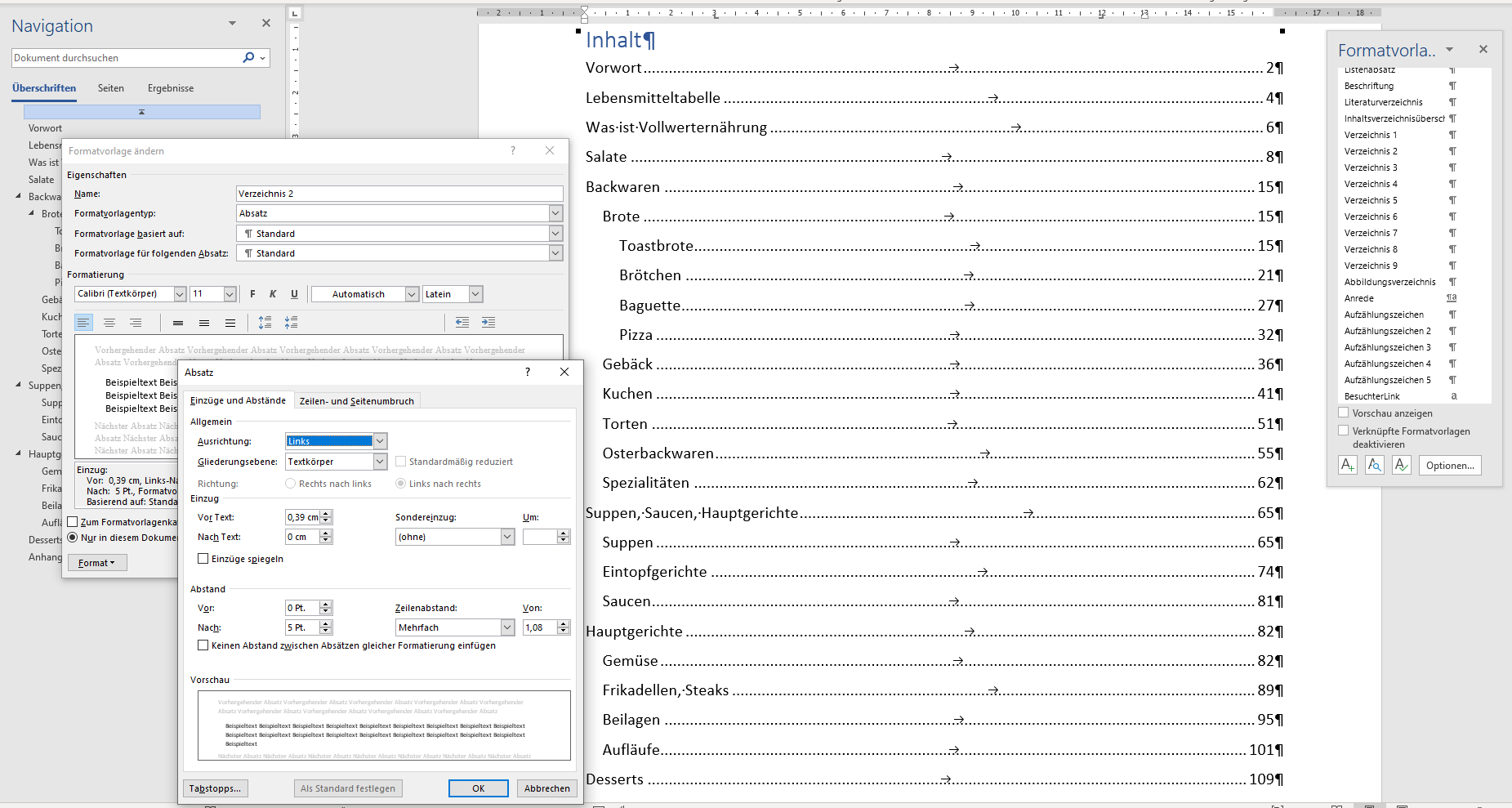Switch to the Zeilen- und Seitenumbruch tab
This screenshot has width=1512, height=808.
pos(356,400)
